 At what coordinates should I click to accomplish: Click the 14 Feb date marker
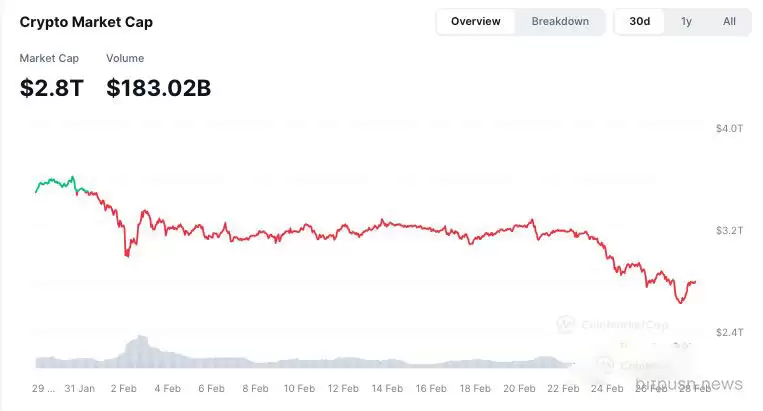coord(386,388)
